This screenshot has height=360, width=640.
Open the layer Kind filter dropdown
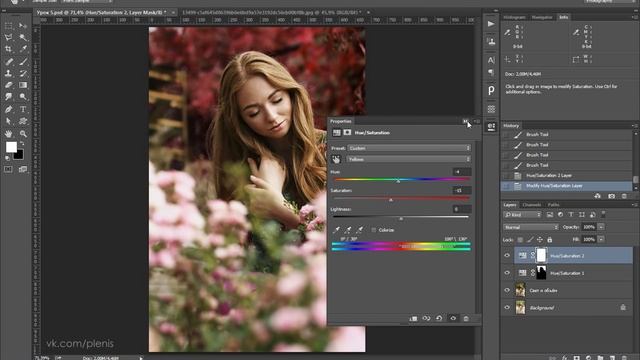[523, 215]
